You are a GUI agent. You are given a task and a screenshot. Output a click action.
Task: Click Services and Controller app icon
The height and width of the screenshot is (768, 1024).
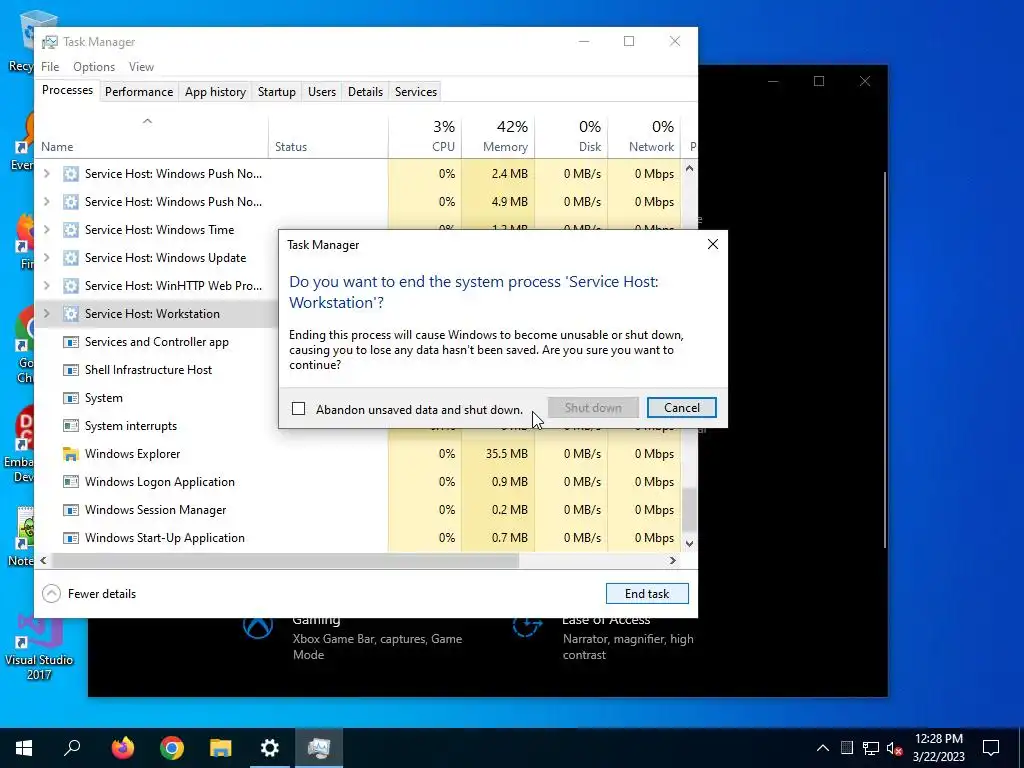point(71,342)
